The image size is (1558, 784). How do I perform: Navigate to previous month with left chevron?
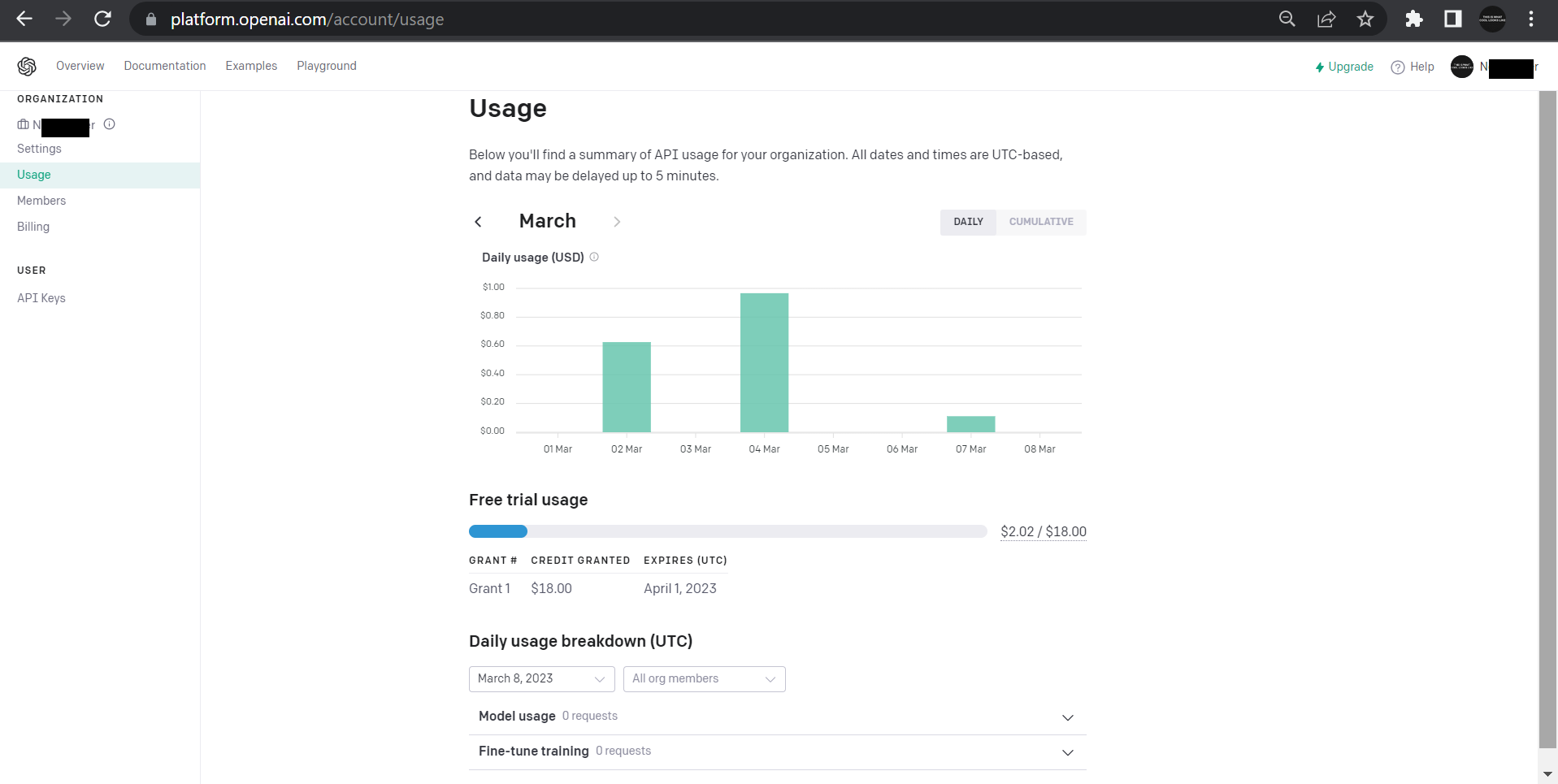pyautogui.click(x=478, y=221)
